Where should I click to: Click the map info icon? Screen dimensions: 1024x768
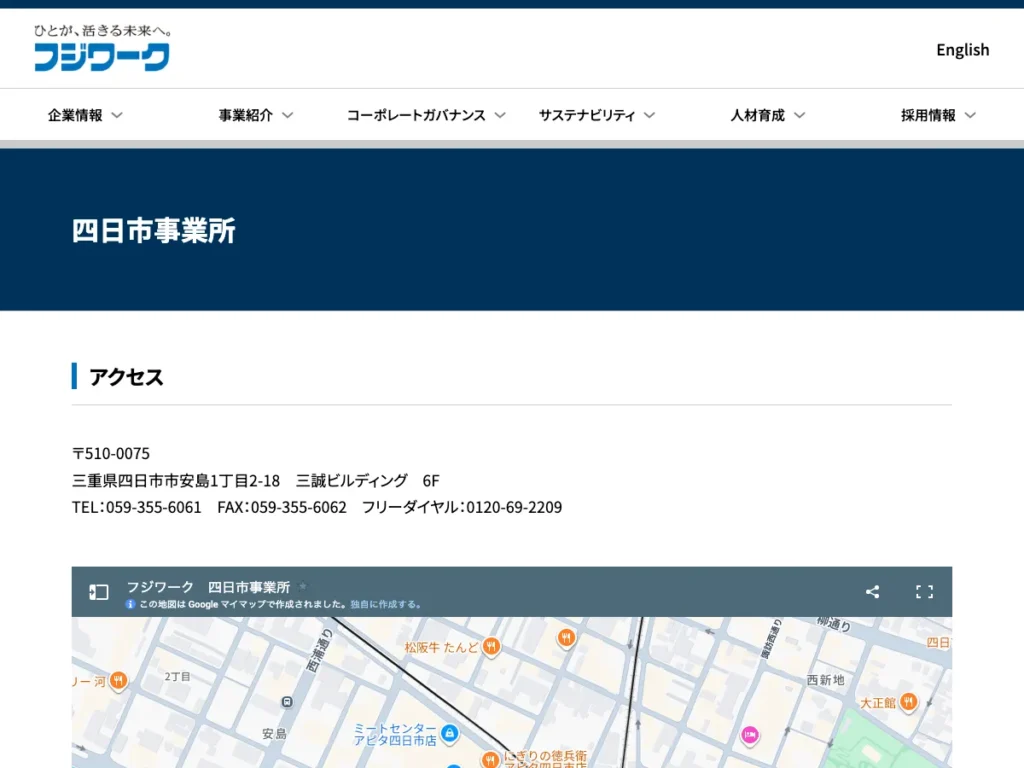click(130, 604)
